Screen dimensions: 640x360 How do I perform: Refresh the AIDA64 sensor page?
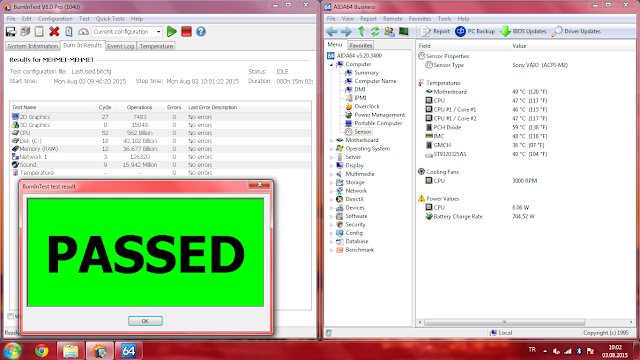375,31
